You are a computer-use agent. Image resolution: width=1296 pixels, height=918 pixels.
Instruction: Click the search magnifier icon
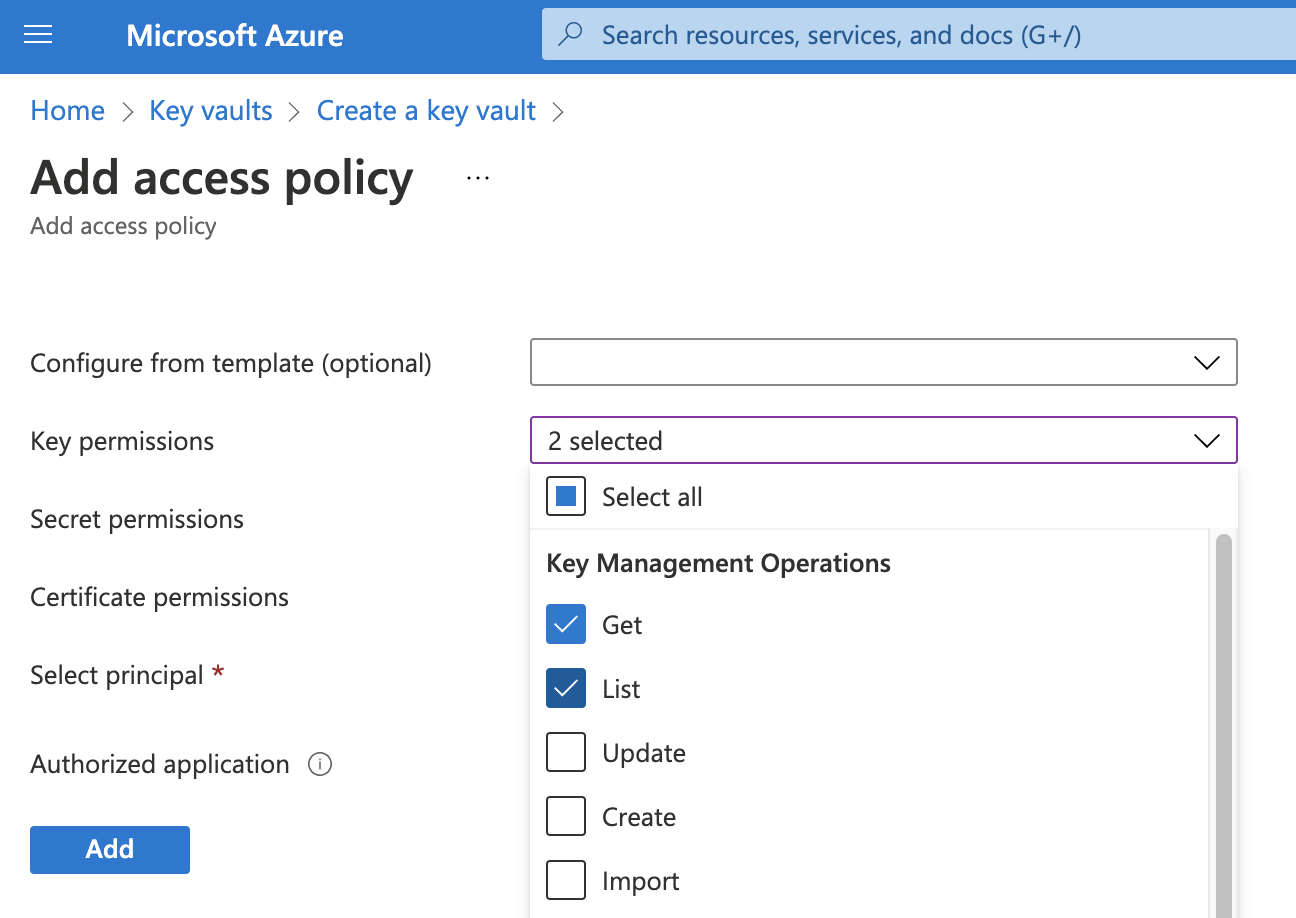point(570,35)
